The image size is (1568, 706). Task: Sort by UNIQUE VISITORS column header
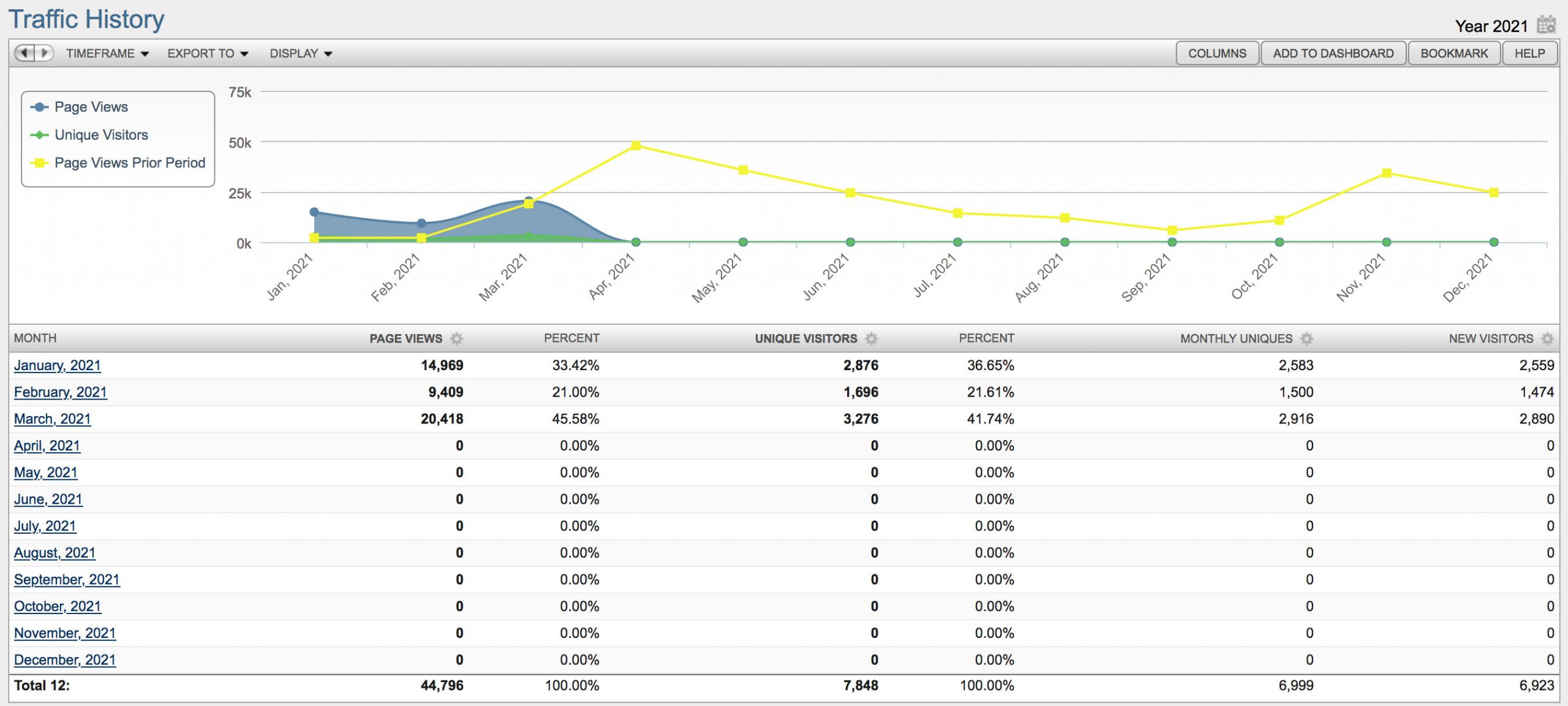(805, 338)
